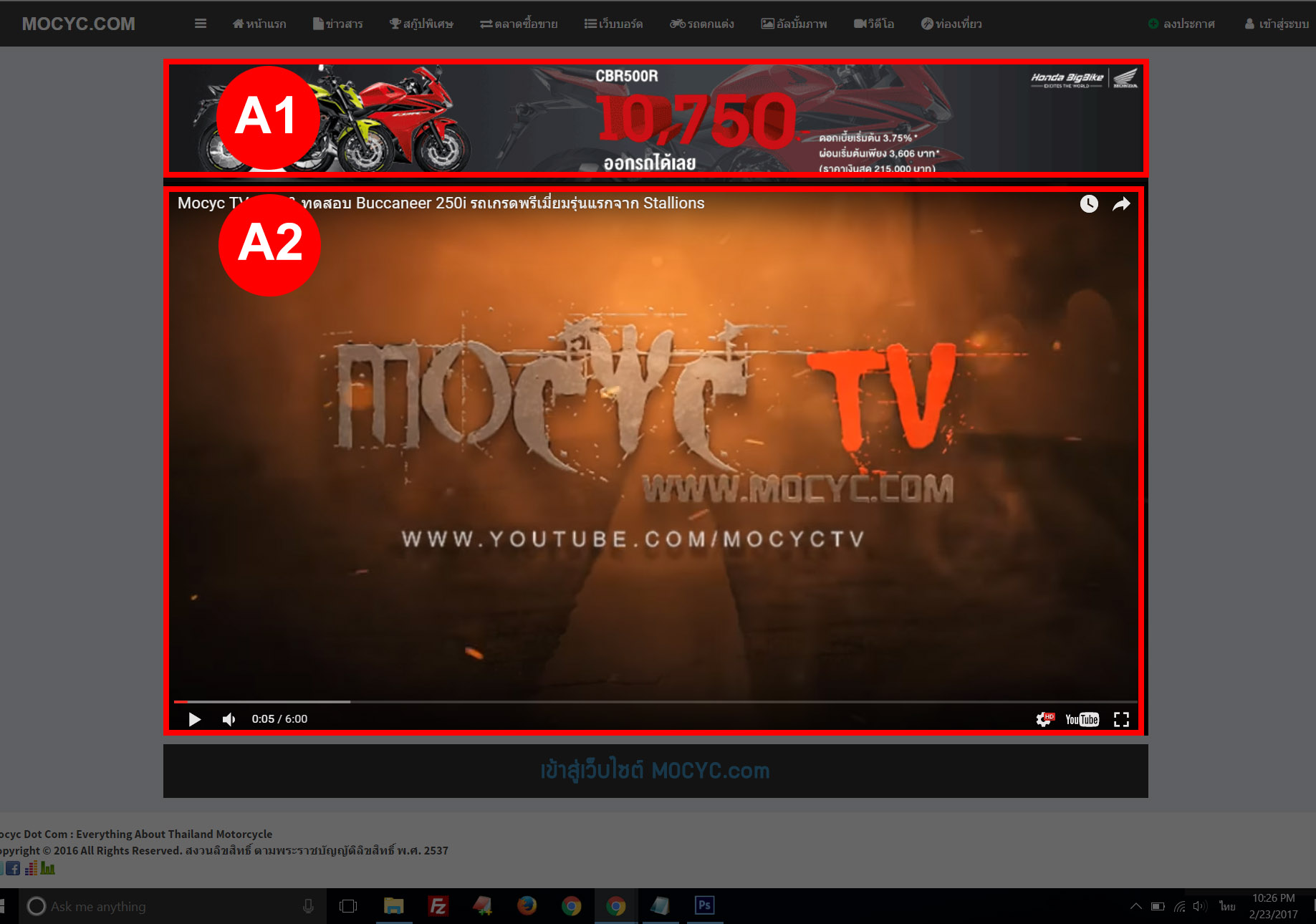This screenshot has height=924, width=1316.
Task: Open the red app right of FileZilla
Action: point(482,906)
